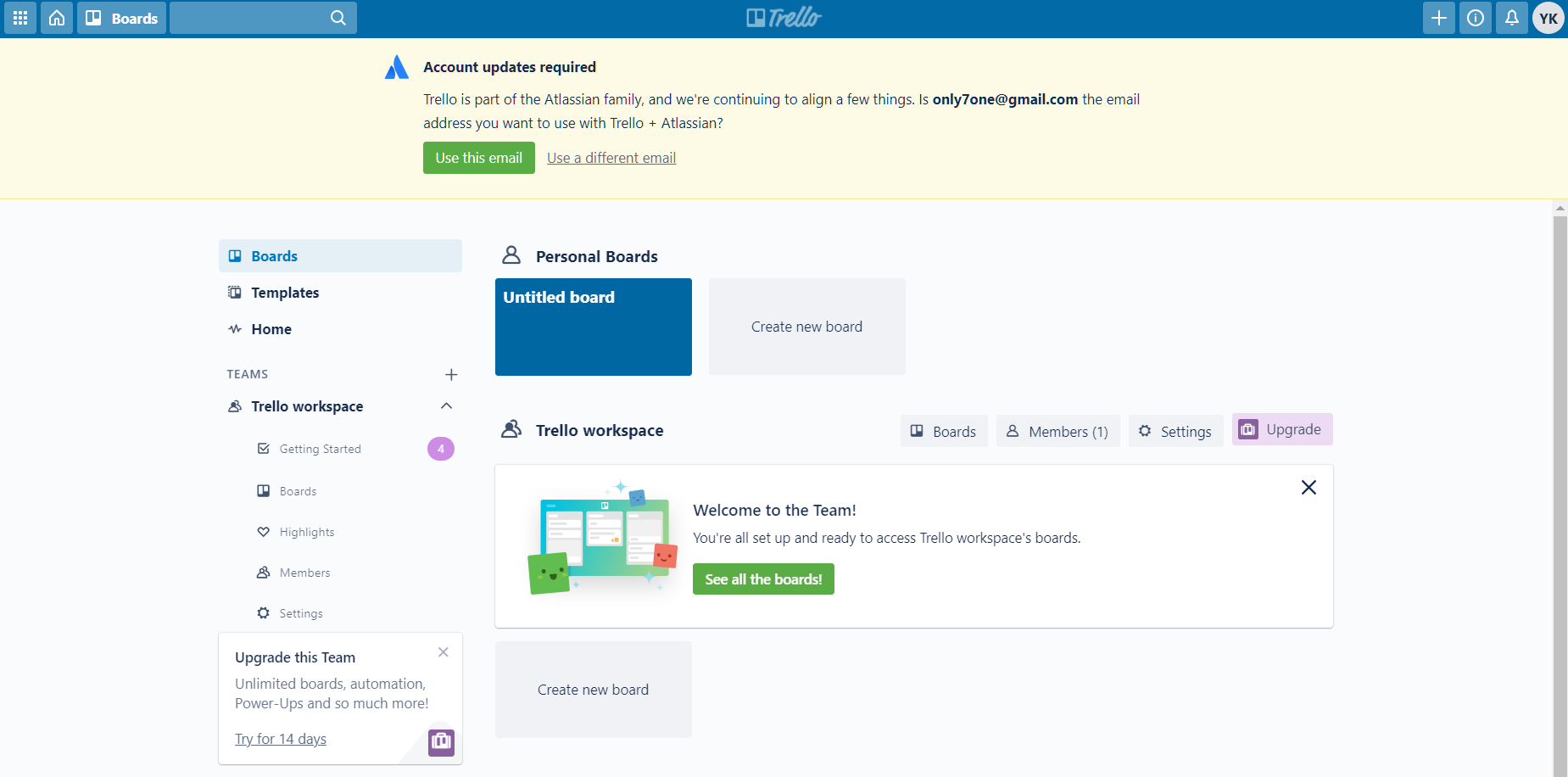Click the Highlights heart icon
Viewport: 1568px width, 777px height.
click(x=264, y=532)
